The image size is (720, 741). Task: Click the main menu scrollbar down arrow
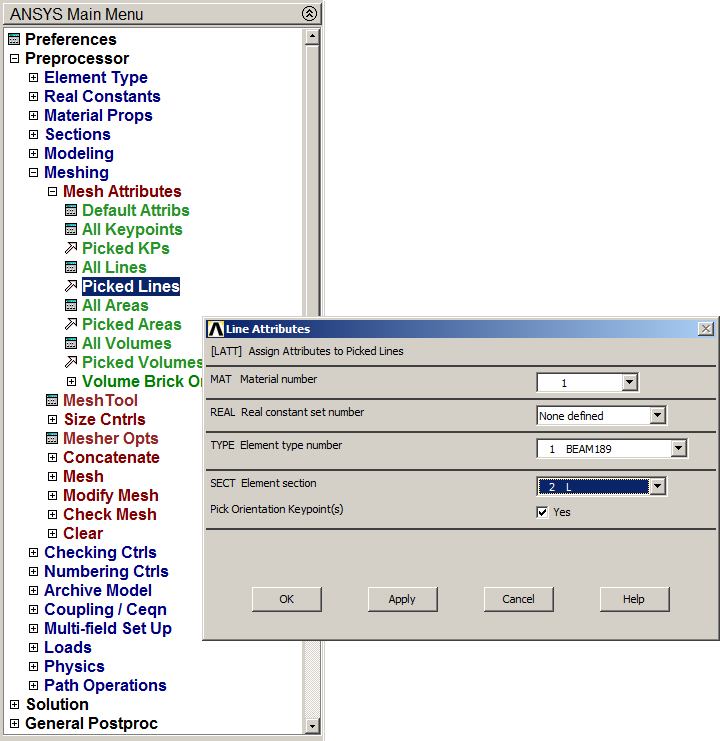click(311, 726)
